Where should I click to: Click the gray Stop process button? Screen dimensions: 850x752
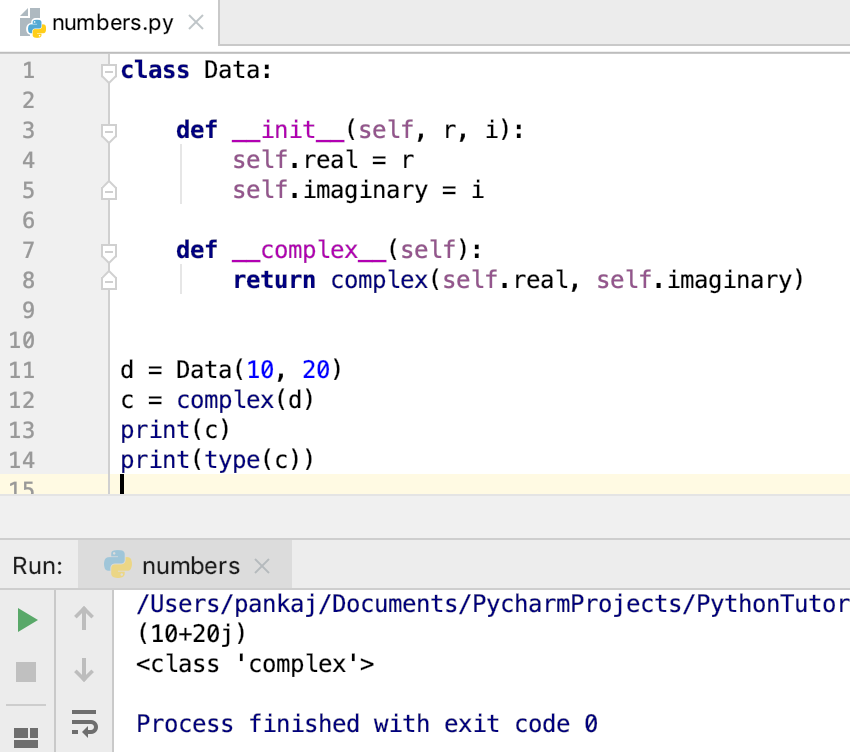[27, 671]
